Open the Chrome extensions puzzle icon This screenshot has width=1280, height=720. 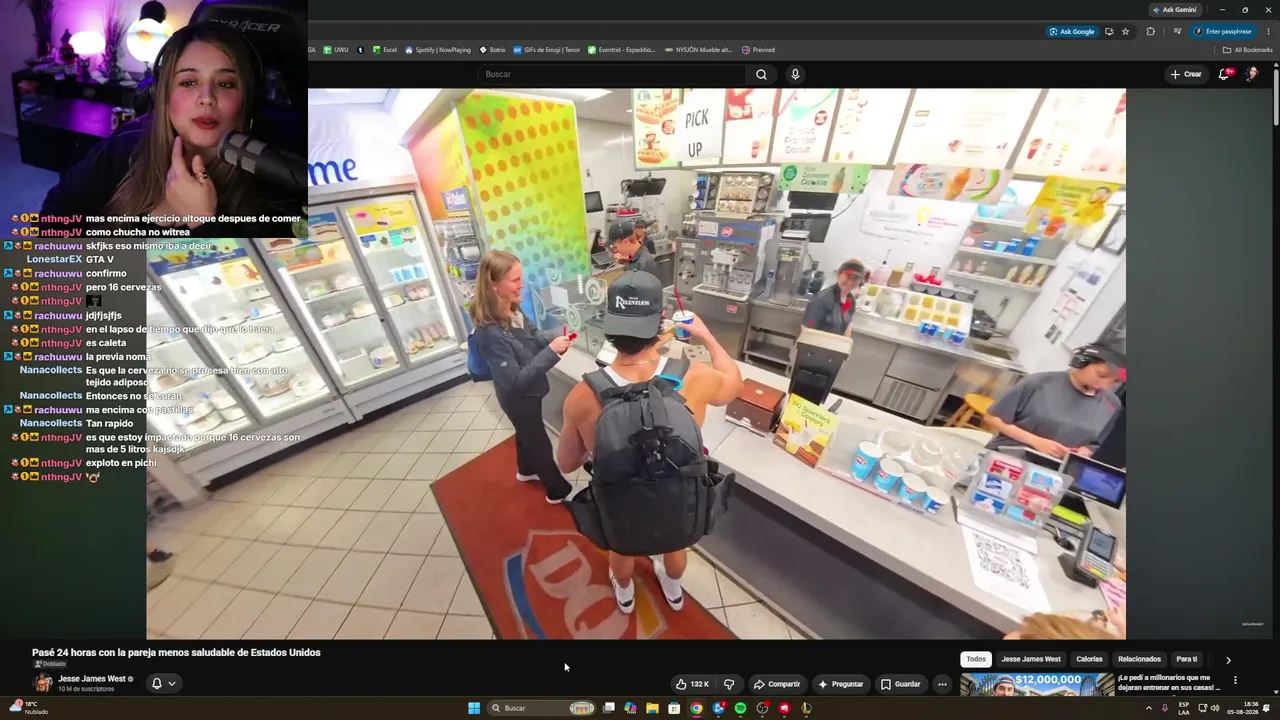[x=1150, y=31]
